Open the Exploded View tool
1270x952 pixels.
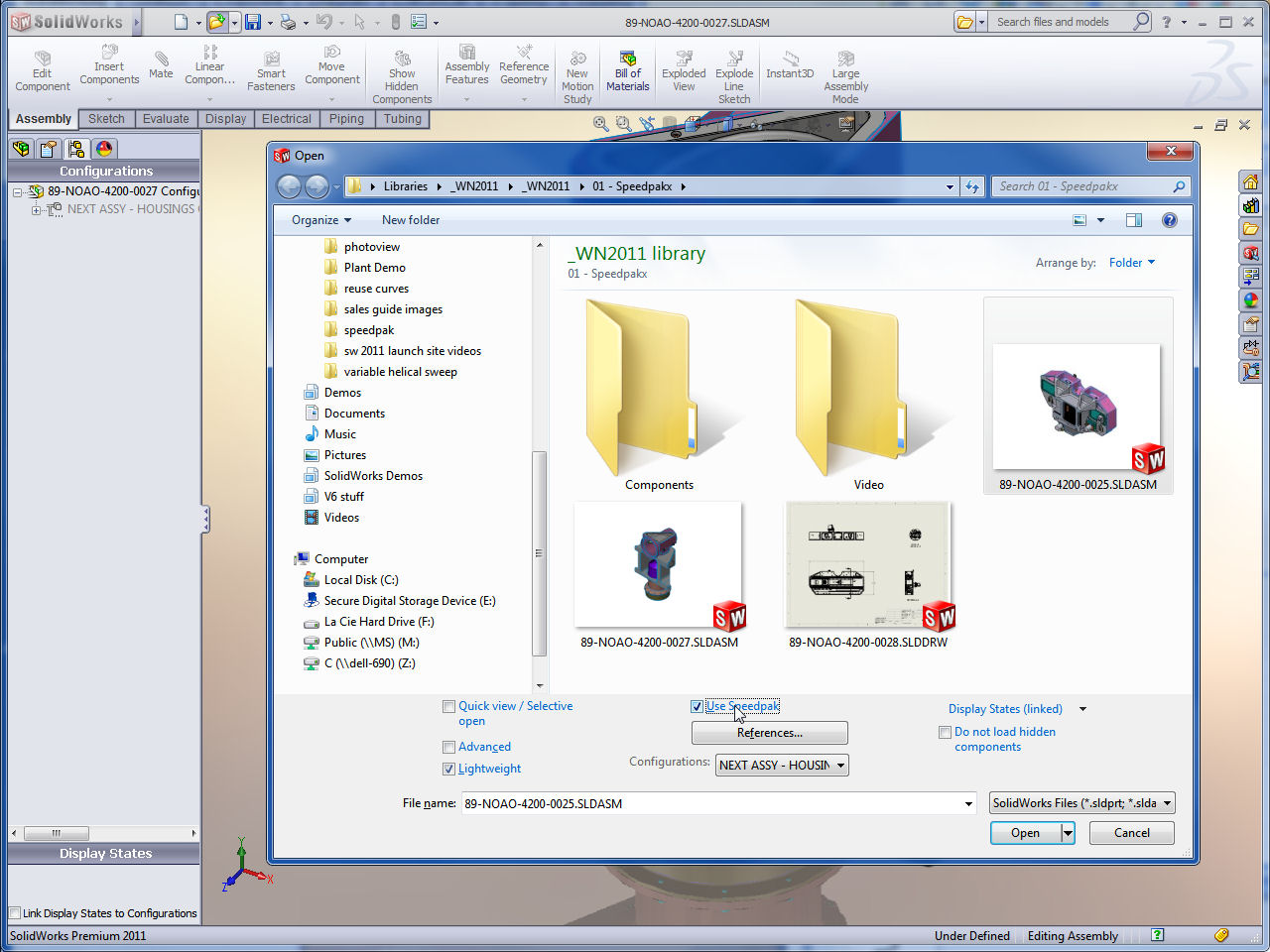(x=684, y=72)
